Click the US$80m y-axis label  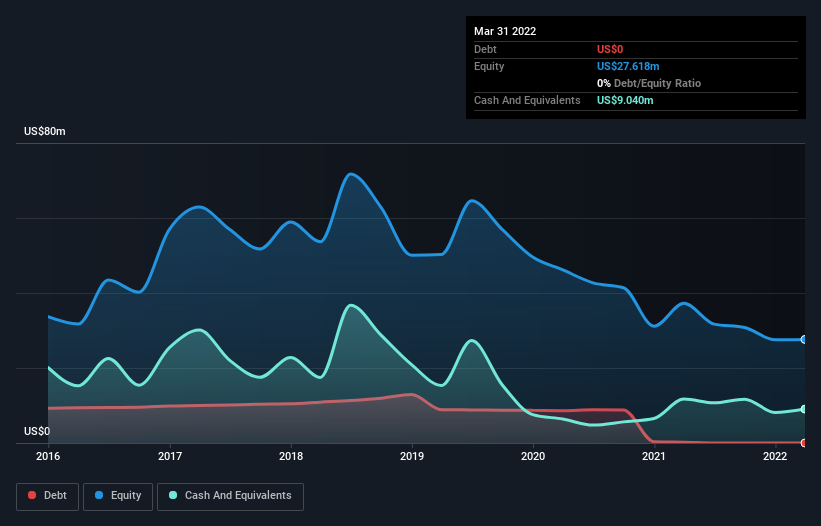click(45, 131)
